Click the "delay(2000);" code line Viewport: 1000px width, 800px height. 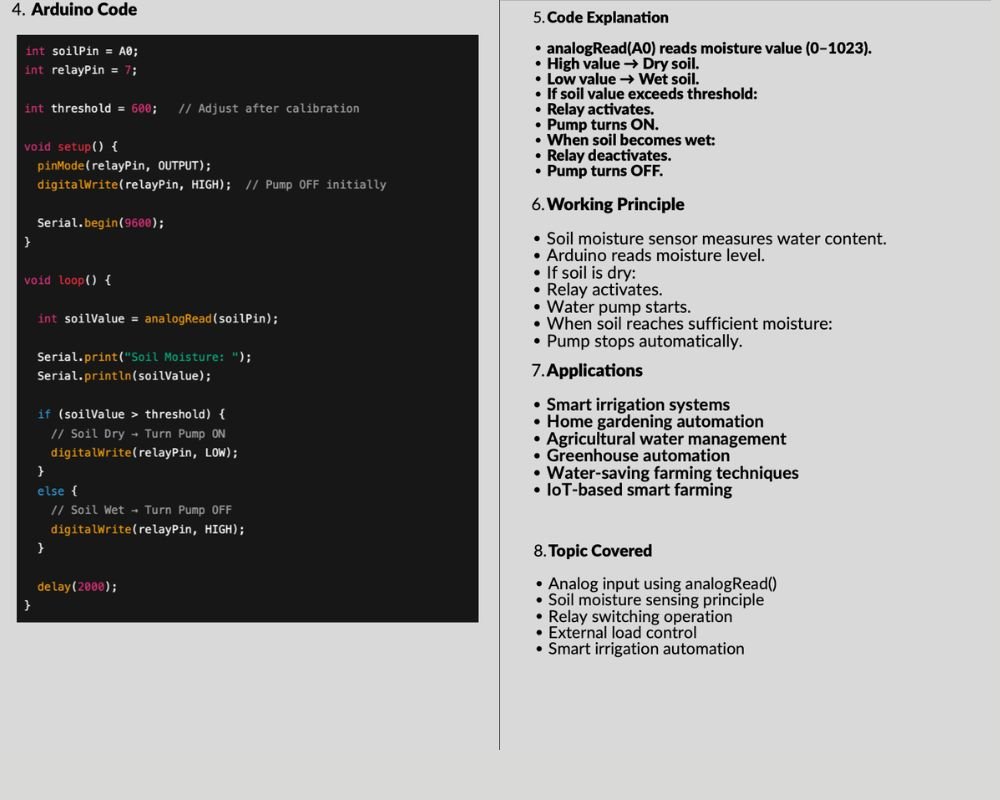(77, 587)
